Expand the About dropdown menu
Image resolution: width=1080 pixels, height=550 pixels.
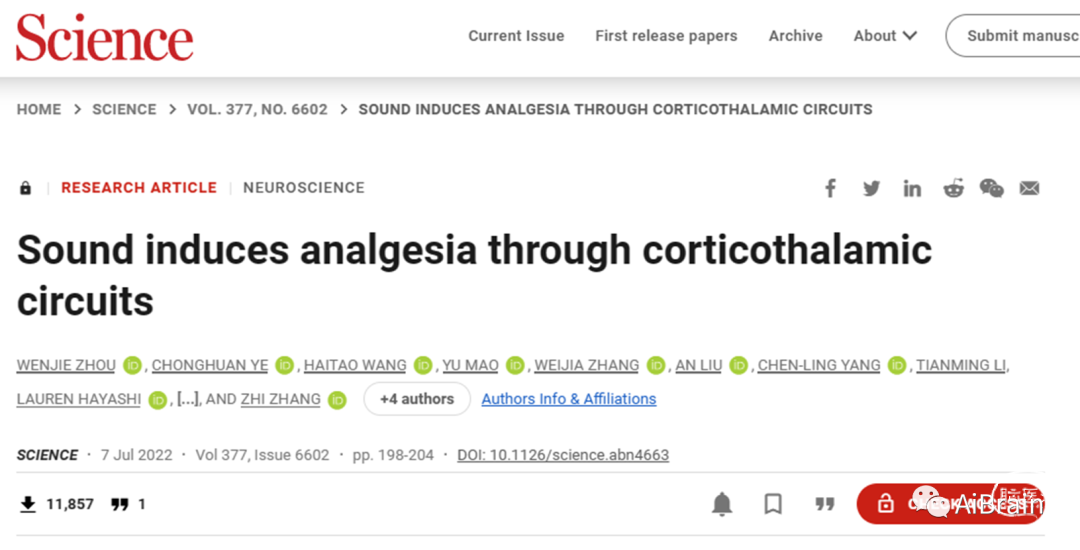tap(885, 36)
